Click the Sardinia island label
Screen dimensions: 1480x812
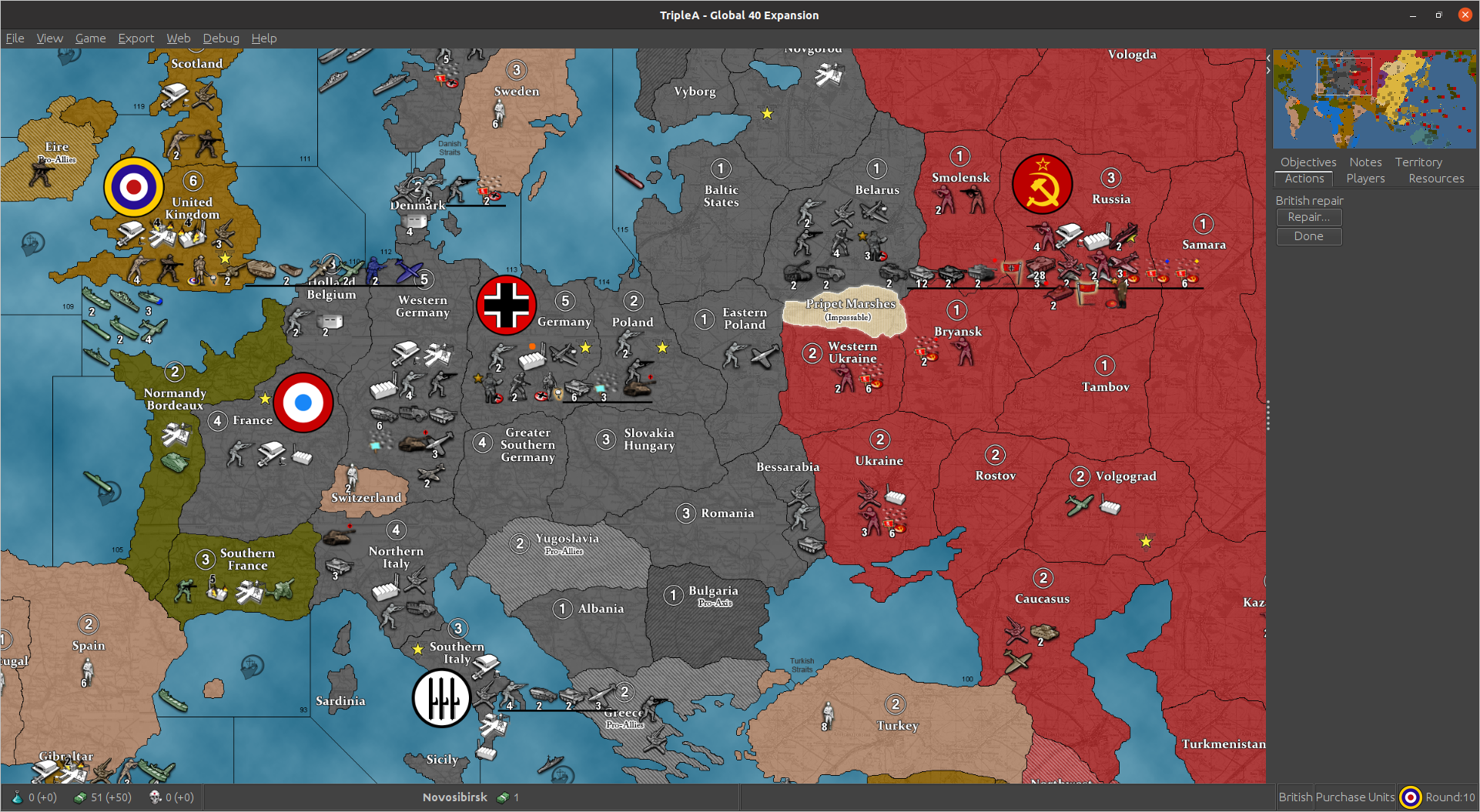coord(340,700)
